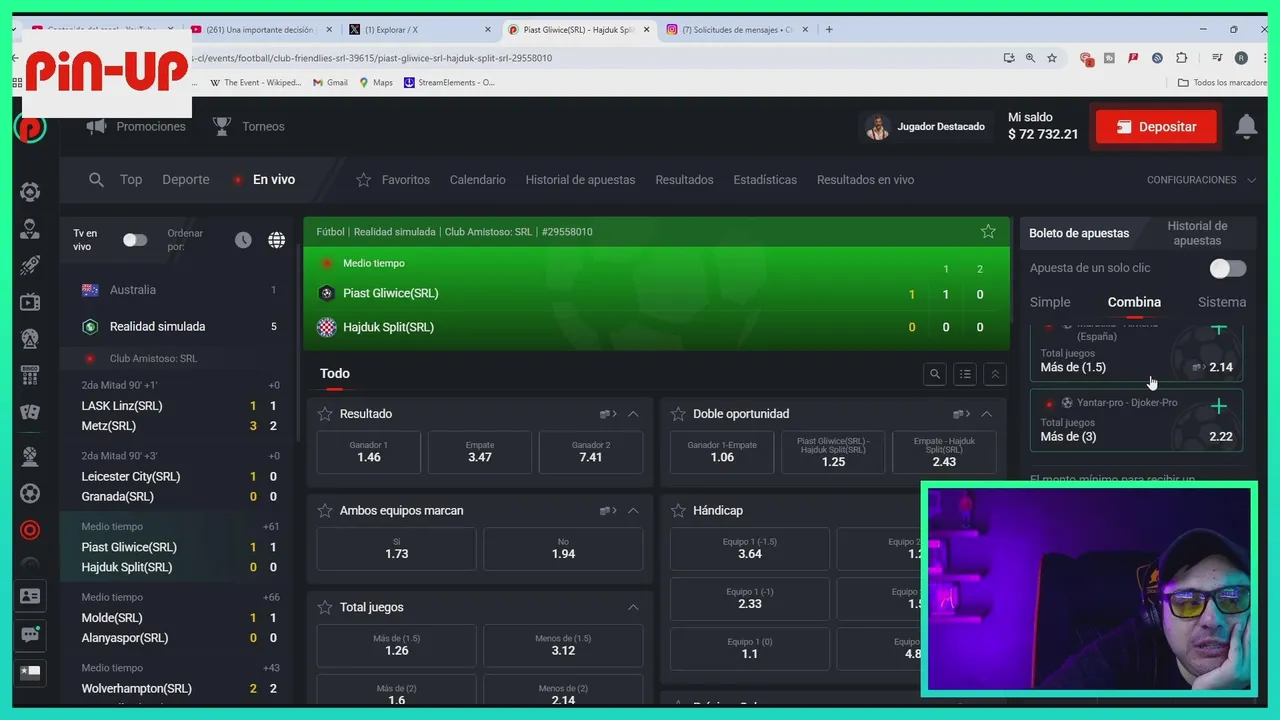This screenshot has height=720, width=1280.
Task: Open the rocket games sidebar icon
Action: 30,265
